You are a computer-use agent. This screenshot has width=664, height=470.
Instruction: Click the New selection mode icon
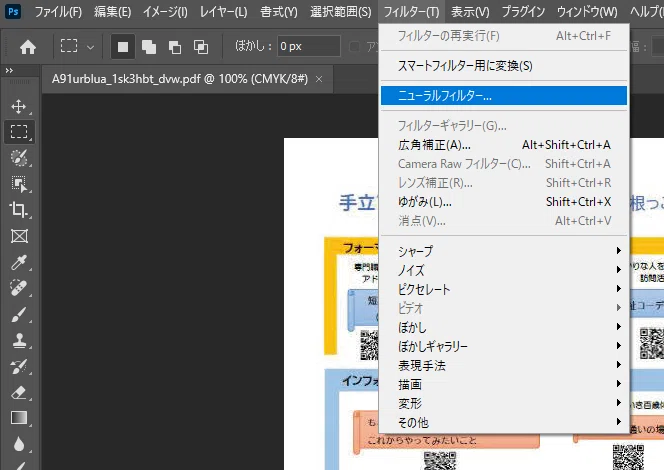(x=123, y=47)
